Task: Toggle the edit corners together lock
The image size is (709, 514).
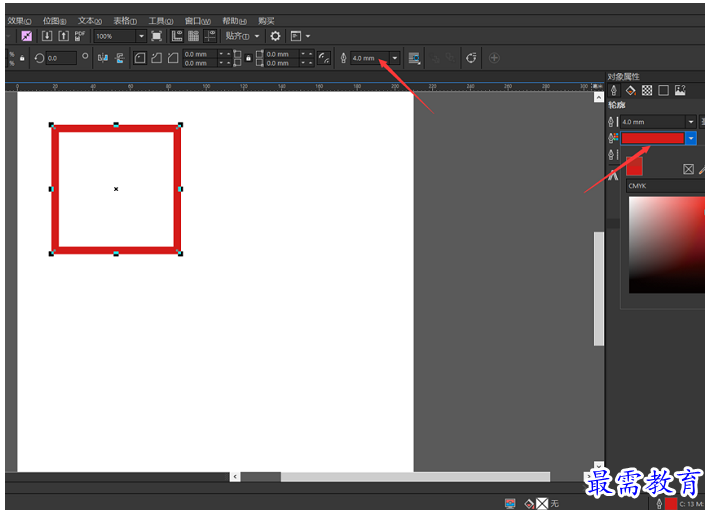Action: click(248, 58)
